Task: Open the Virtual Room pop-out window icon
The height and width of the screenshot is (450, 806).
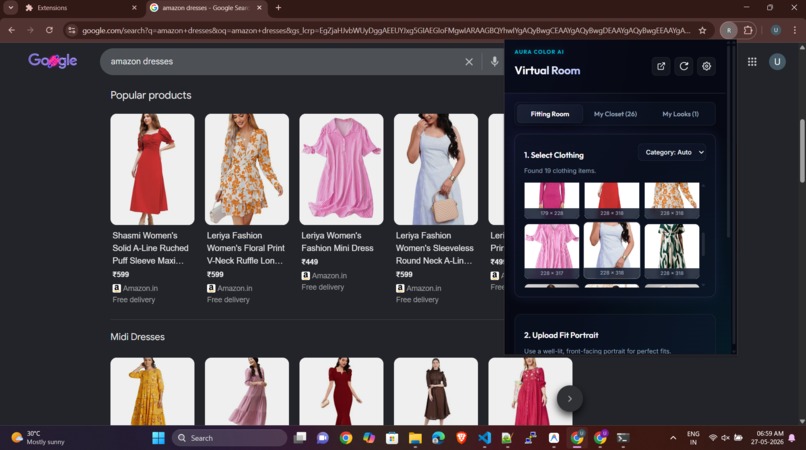Action: [661, 66]
